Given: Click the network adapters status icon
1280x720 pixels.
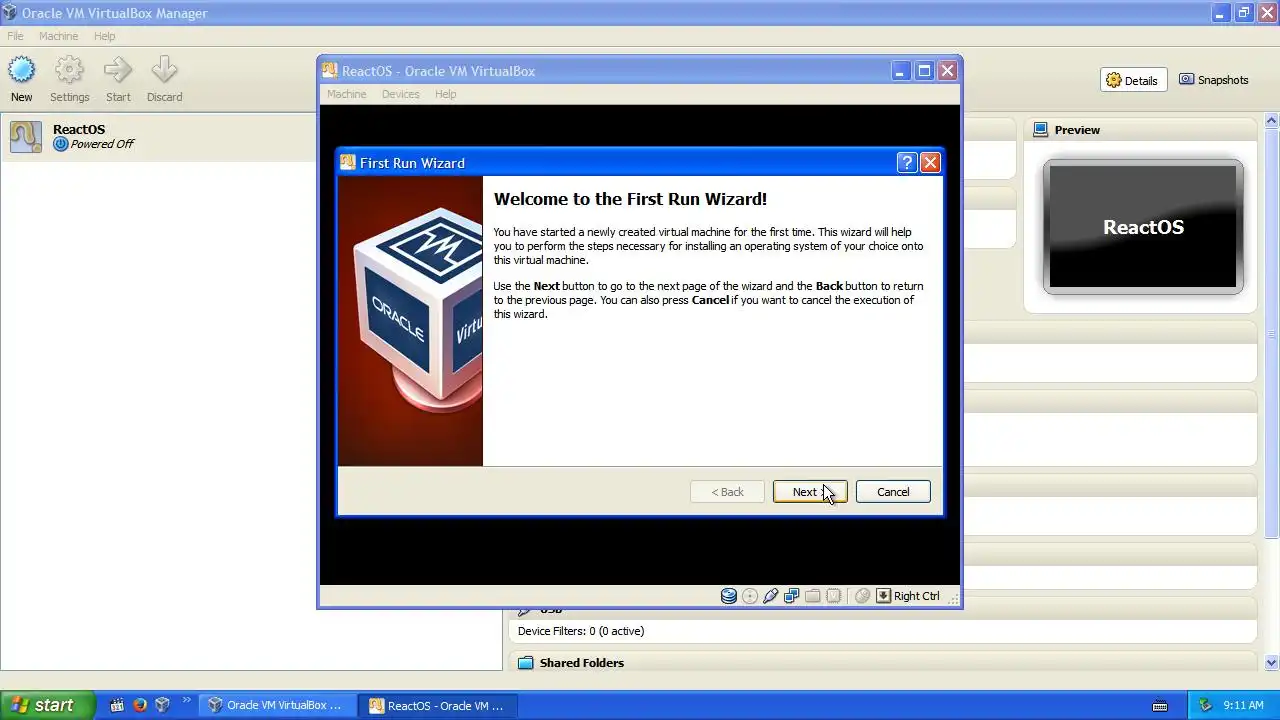Looking at the screenshot, I should [x=792, y=596].
